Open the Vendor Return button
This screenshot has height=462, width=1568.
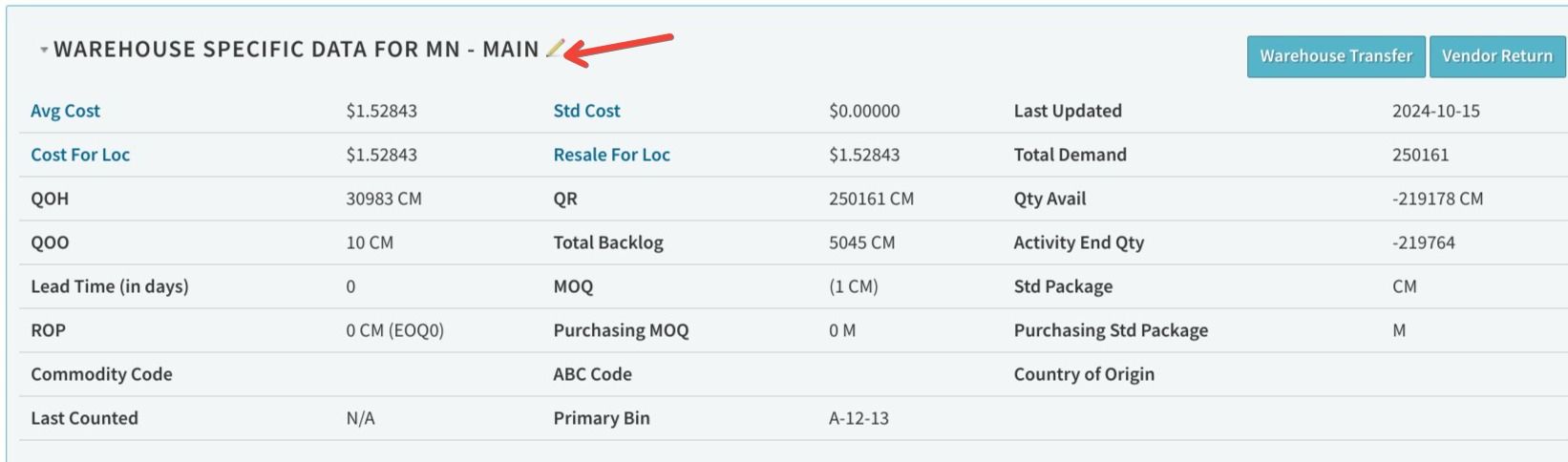pos(1496,56)
